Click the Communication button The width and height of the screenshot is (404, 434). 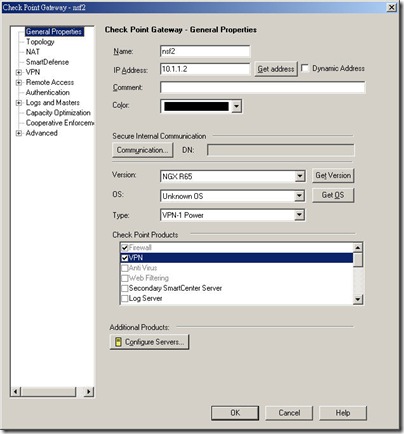[143, 150]
